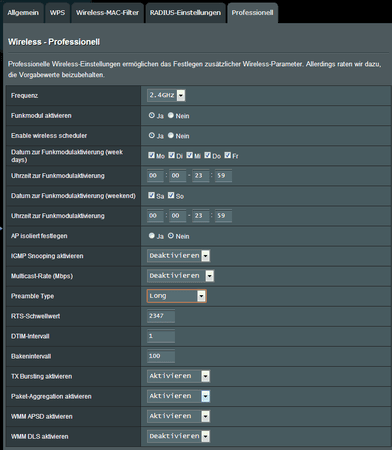The width and height of the screenshot is (392, 450).
Task: Expand the Preamble Type dropdown
Action: tap(176, 296)
